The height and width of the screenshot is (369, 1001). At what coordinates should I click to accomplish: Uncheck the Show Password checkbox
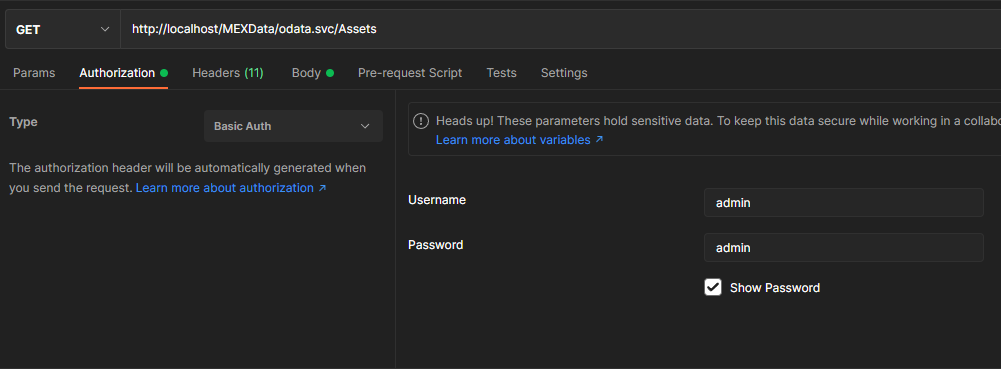(712, 287)
